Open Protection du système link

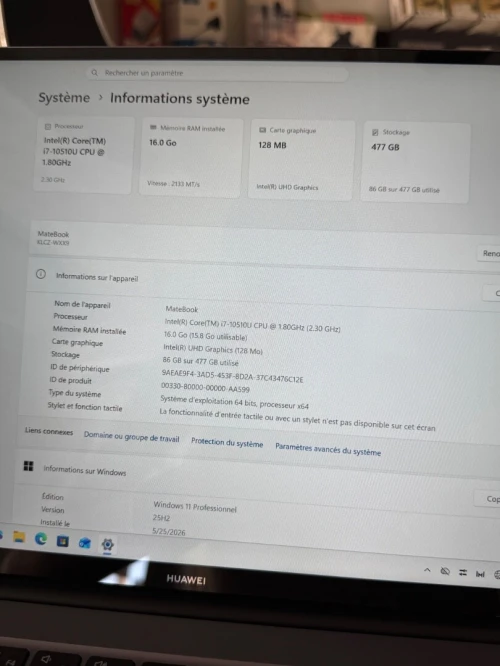227,443
